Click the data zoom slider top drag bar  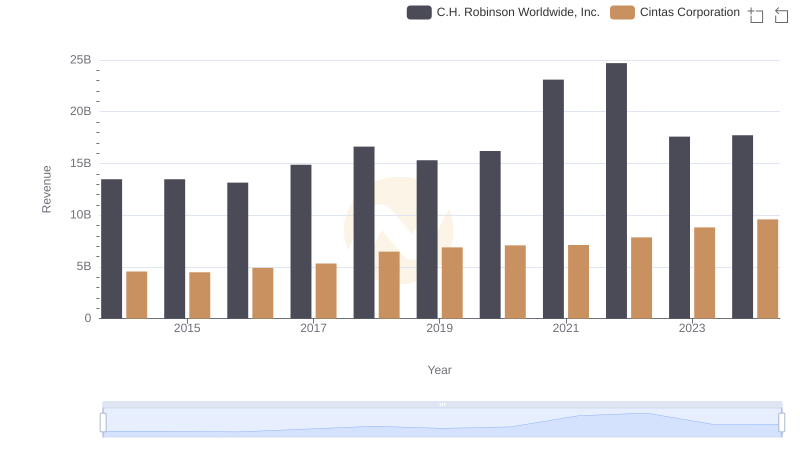[442, 404]
